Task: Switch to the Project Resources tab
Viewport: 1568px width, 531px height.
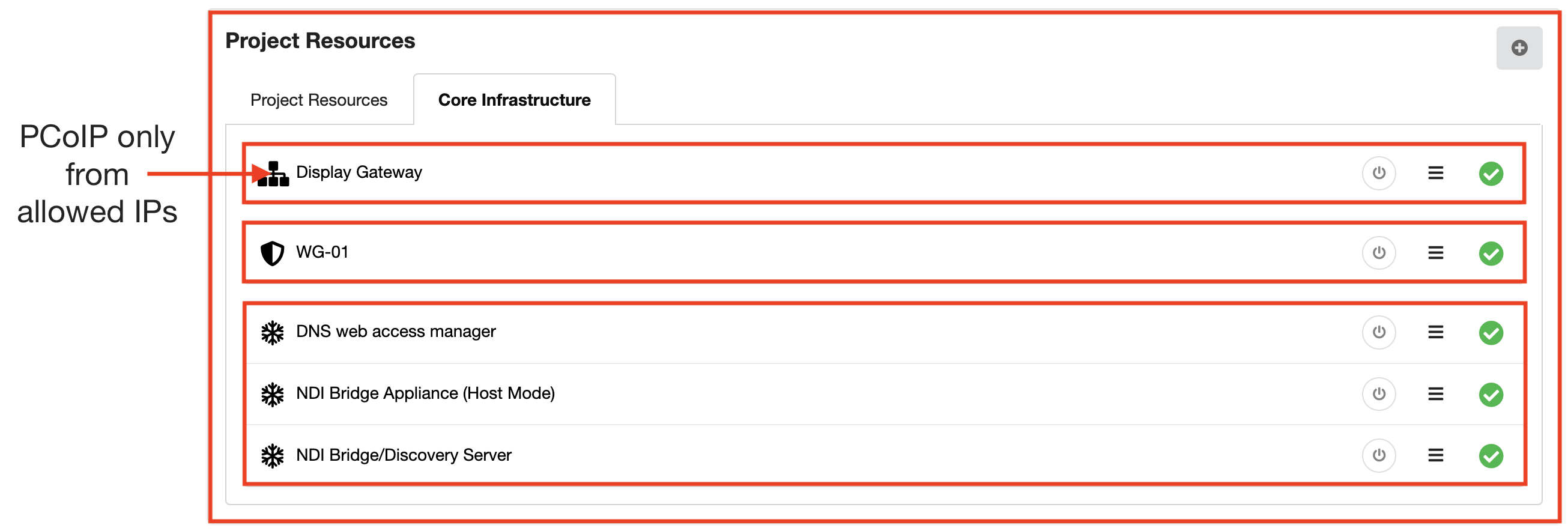Action: pyautogui.click(x=318, y=100)
